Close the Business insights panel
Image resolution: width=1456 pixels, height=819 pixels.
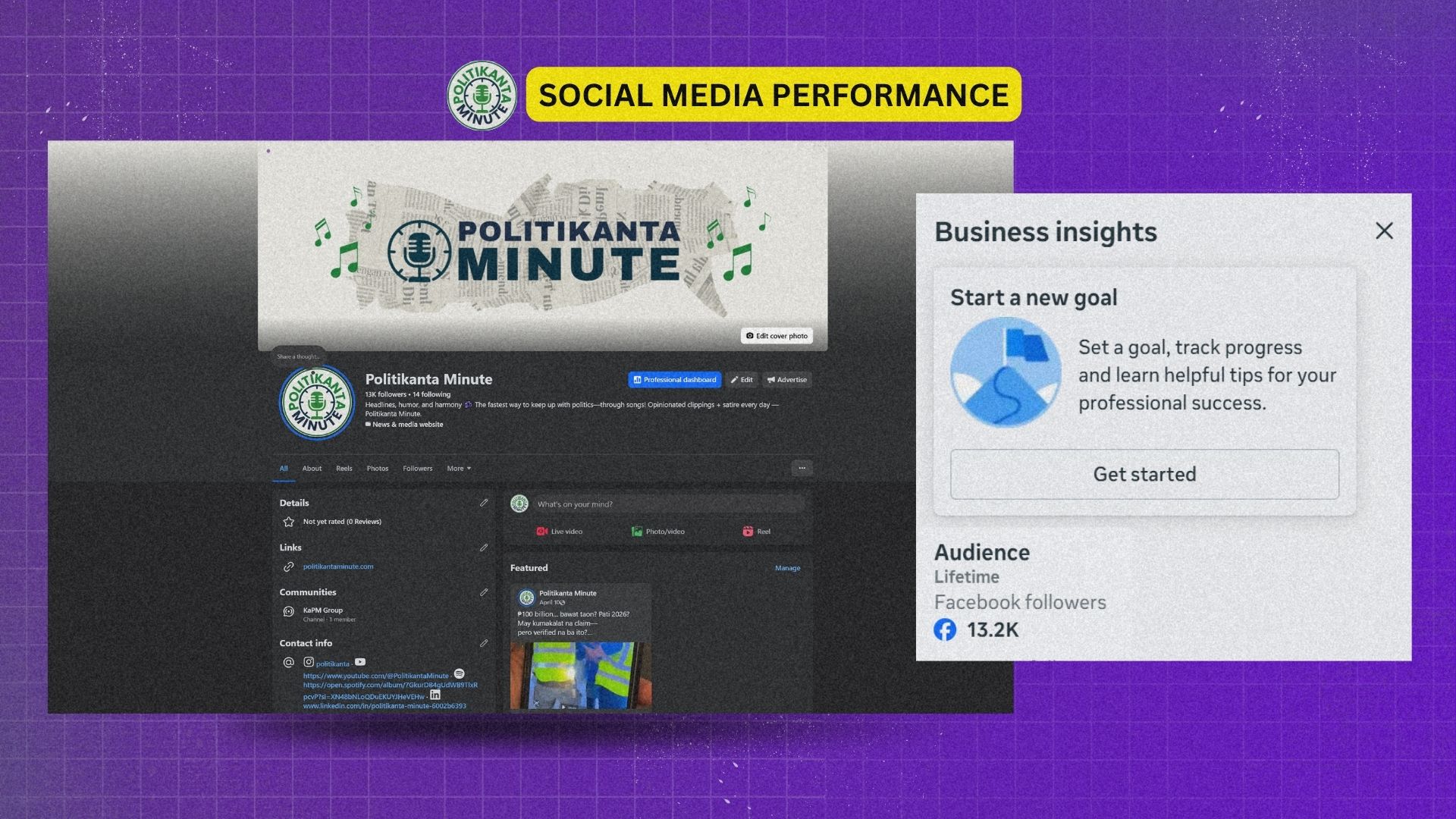1384,231
